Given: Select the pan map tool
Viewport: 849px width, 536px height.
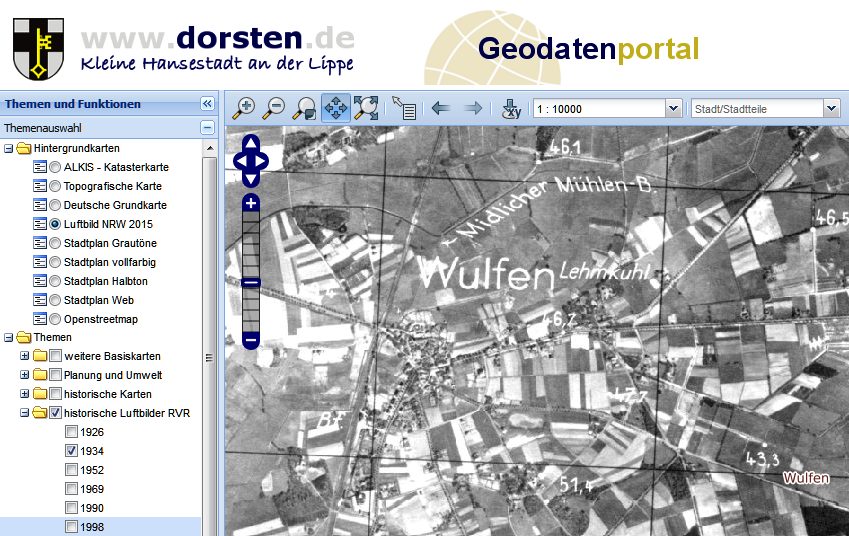Looking at the screenshot, I should (335, 108).
